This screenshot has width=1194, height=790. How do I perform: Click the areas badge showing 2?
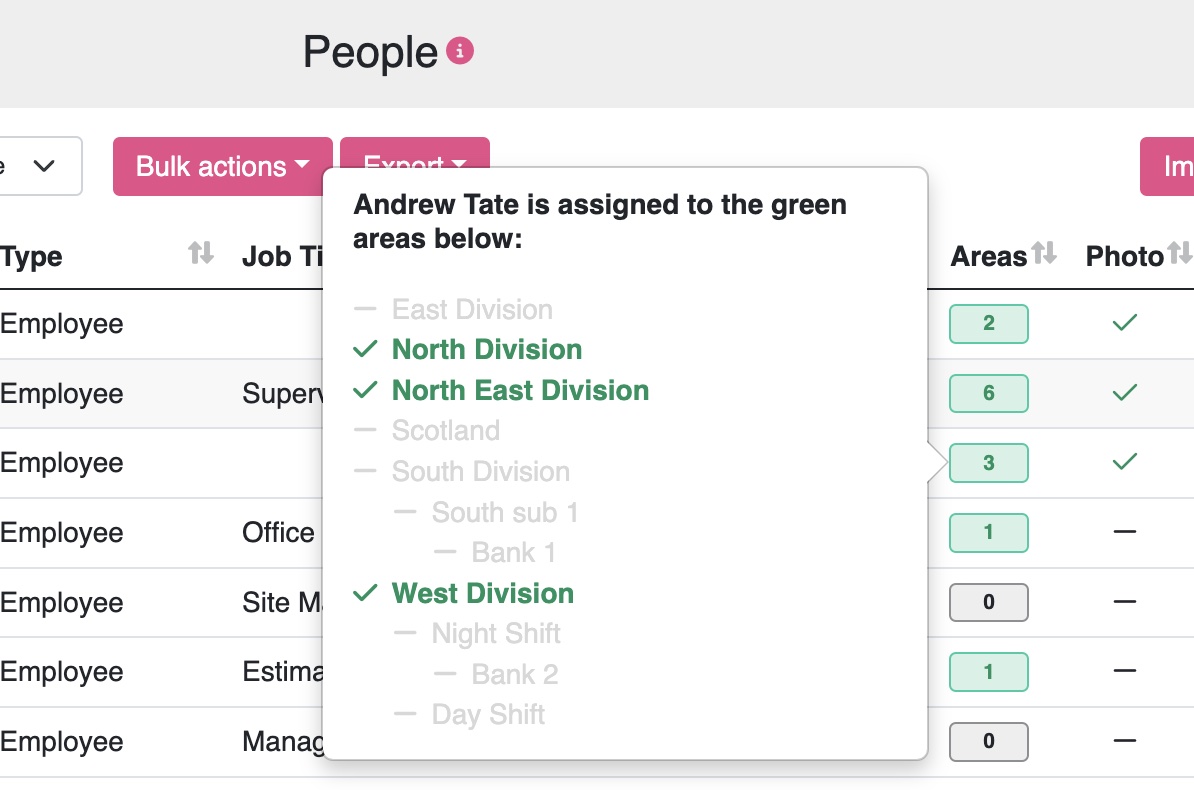pos(988,323)
